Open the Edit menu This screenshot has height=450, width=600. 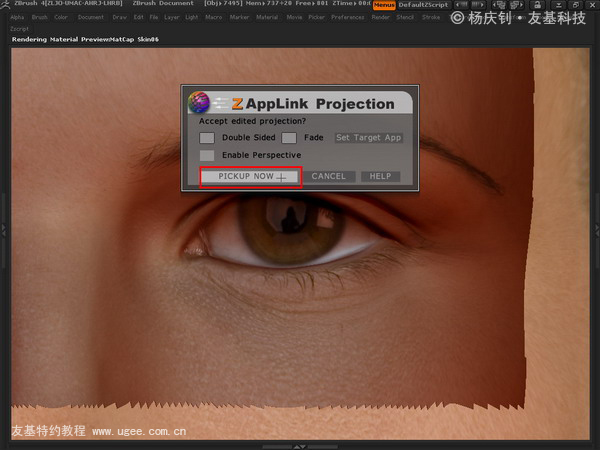[x=139, y=17]
